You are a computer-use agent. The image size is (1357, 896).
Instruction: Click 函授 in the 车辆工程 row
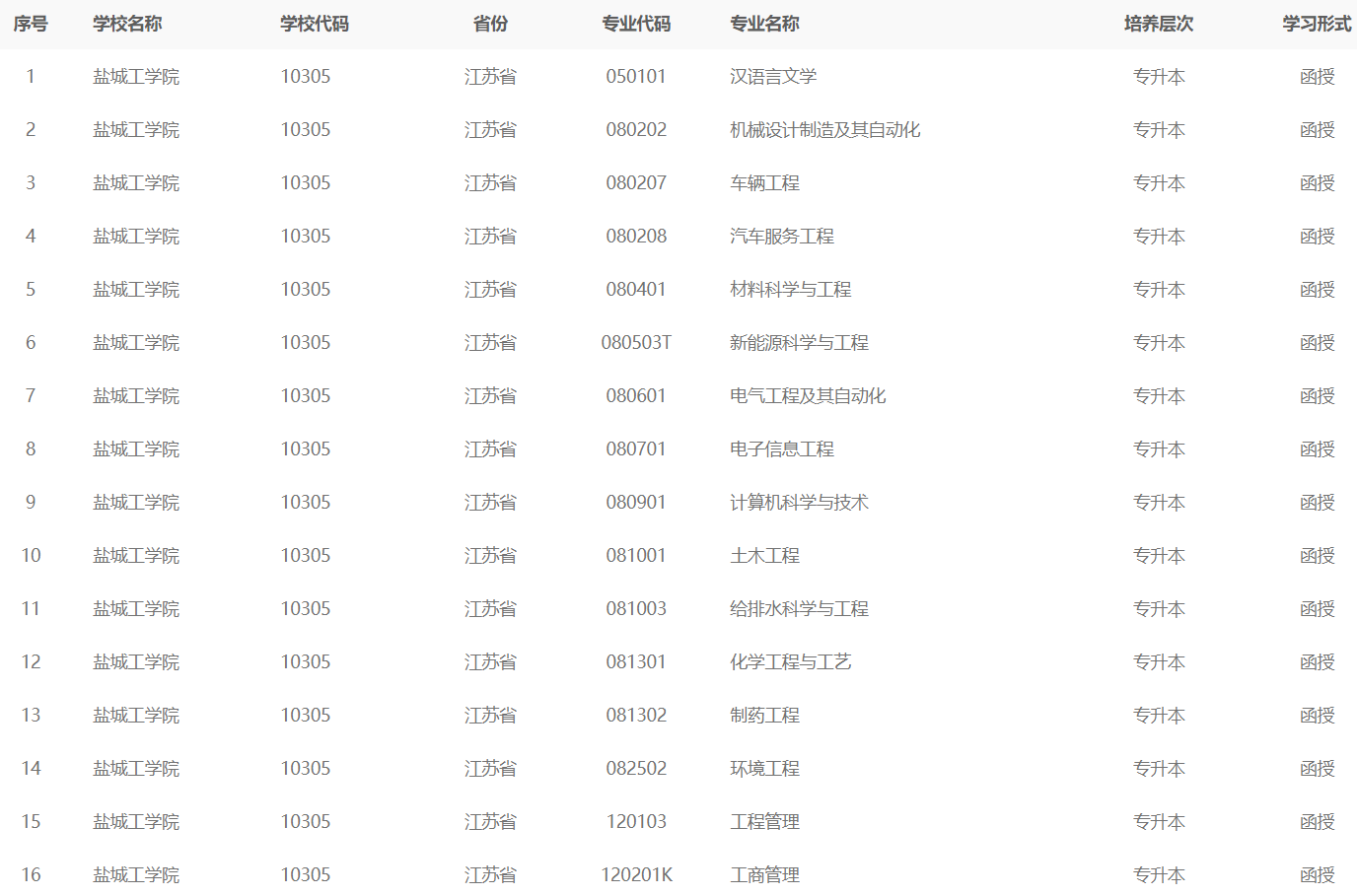pyautogui.click(x=1317, y=183)
